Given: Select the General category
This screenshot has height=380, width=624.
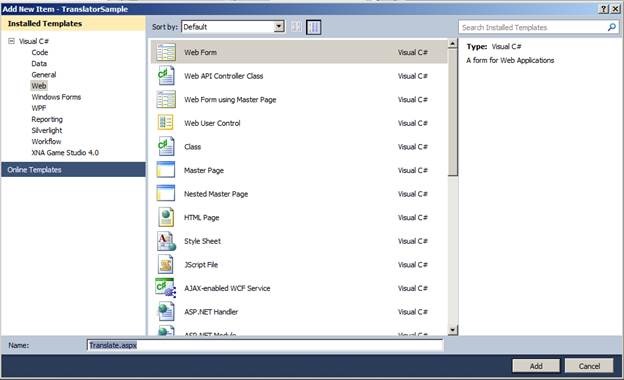Looking at the screenshot, I should [44, 74].
